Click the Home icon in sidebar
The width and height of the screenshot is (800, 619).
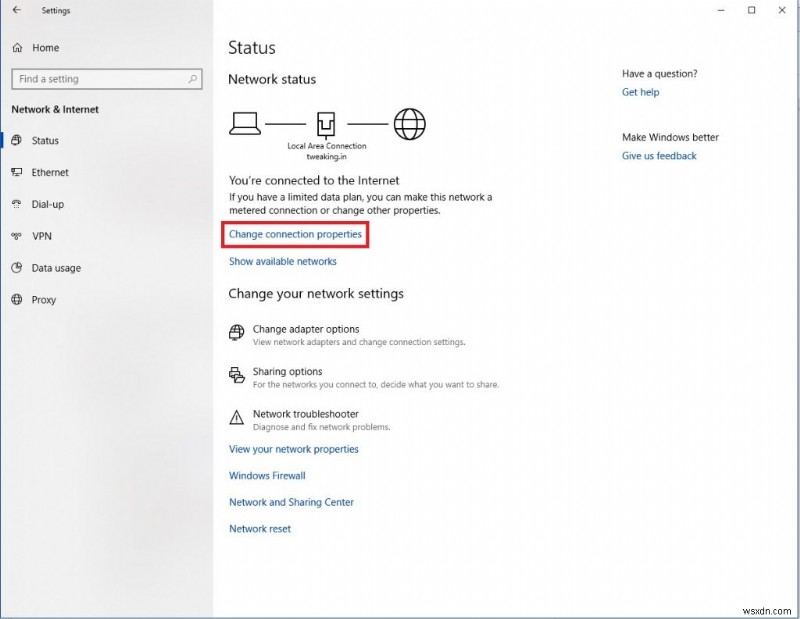coord(17,47)
